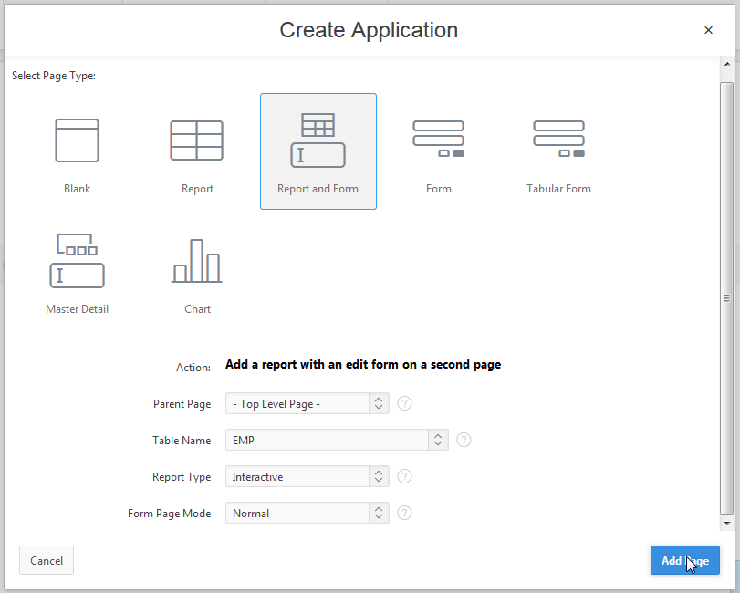
Task: Open the Table Name dropdown showing EMP
Action: pos(336,440)
